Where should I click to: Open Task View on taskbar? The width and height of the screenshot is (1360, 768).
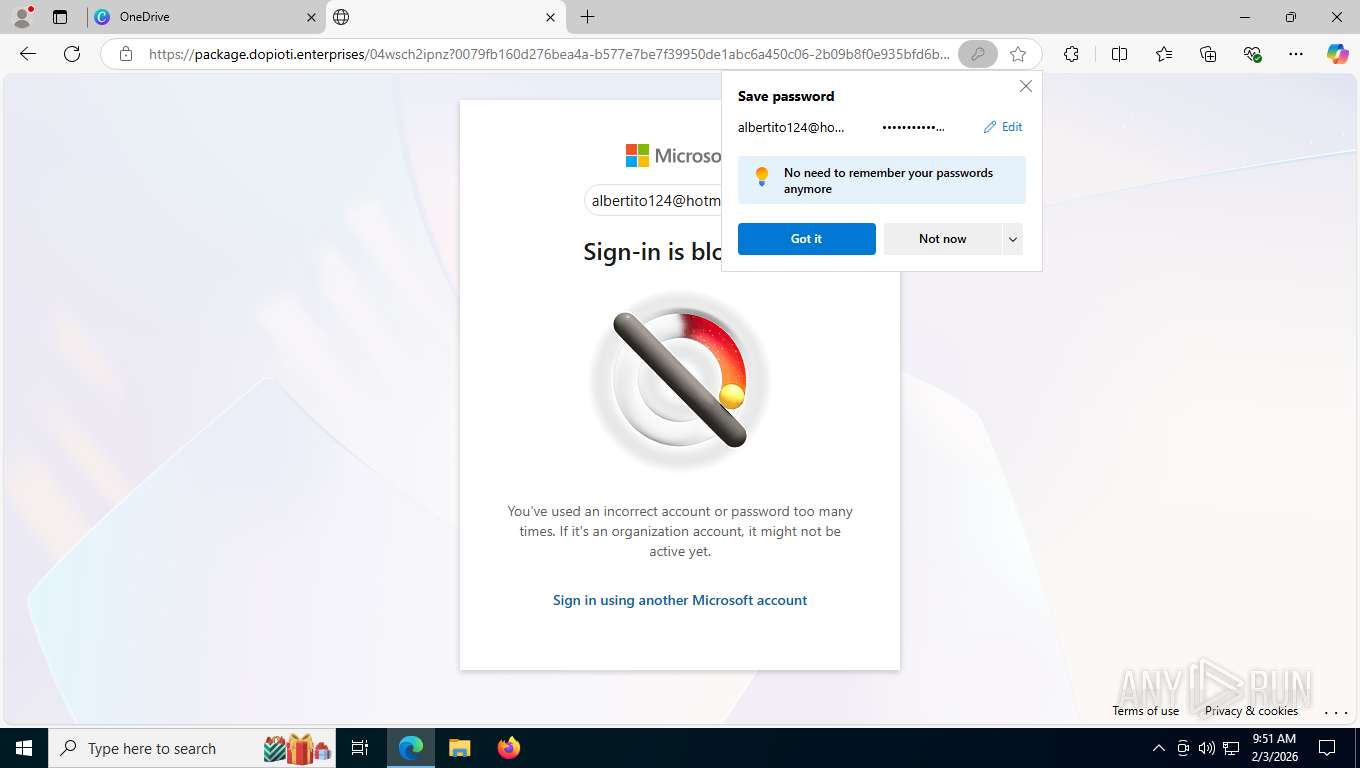tap(360, 748)
